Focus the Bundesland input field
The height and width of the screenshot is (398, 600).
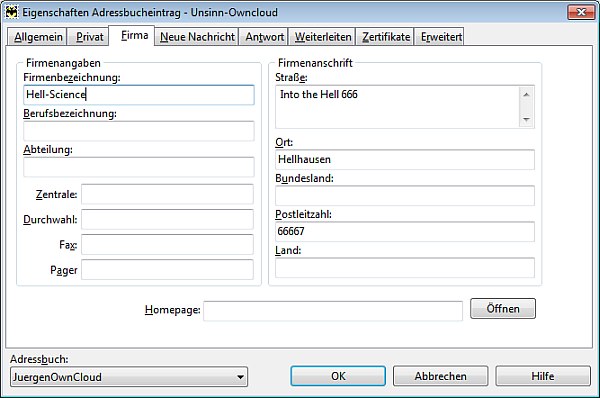(x=405, y=196)
